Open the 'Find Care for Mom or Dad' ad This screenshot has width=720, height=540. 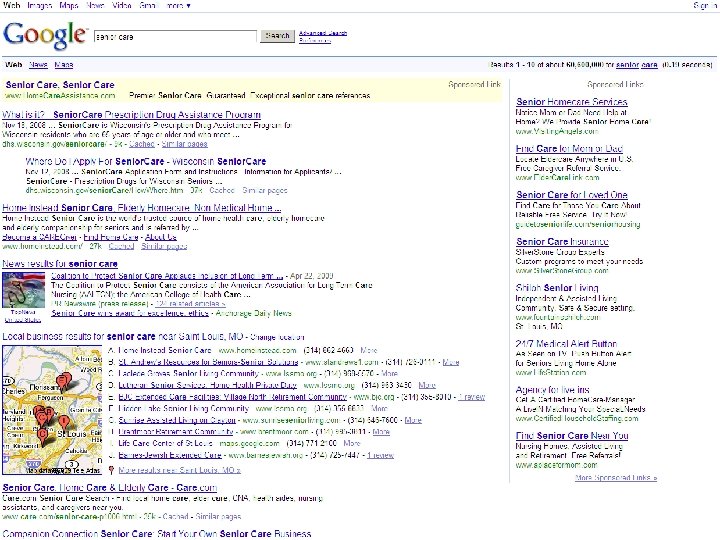click(x=569, y=149)
